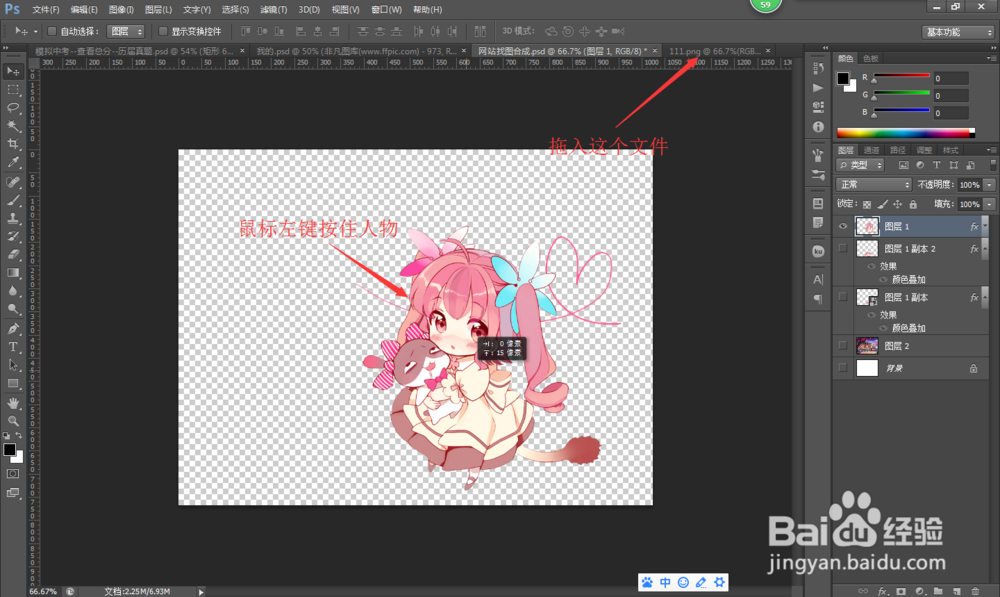
Task: Select the Eyedropper tool
Action: pos(13,162)
